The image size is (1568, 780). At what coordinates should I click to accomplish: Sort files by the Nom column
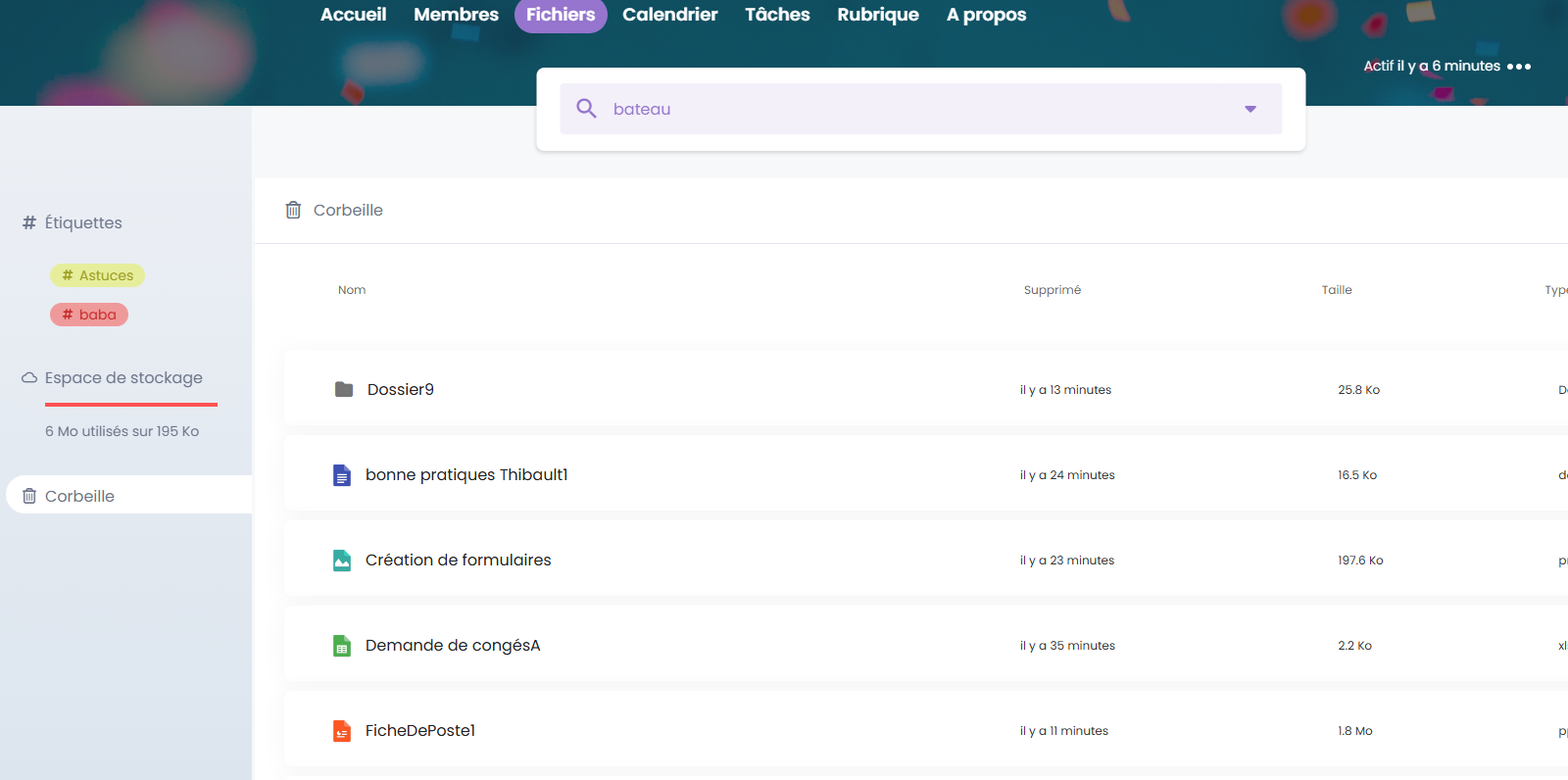coord(352,290)
